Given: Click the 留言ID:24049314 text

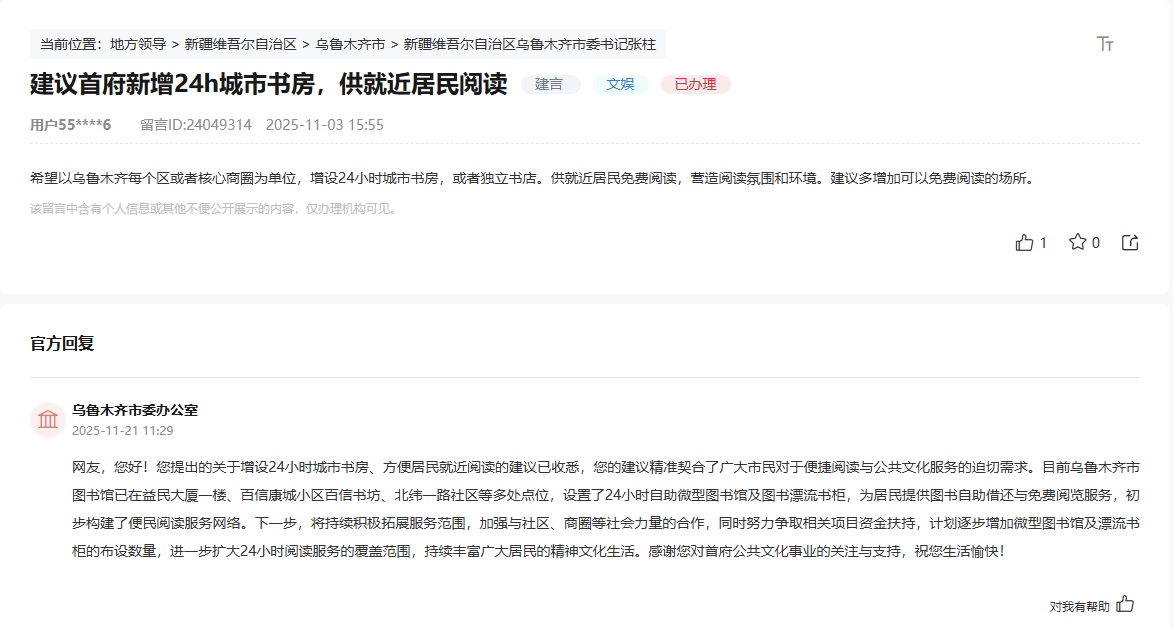Looking at the screenshot, I should [195, 125].
